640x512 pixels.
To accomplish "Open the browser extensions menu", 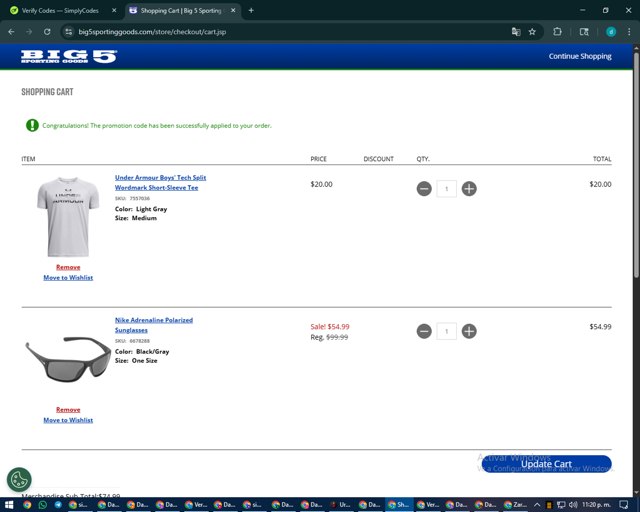I will point(557,32).
